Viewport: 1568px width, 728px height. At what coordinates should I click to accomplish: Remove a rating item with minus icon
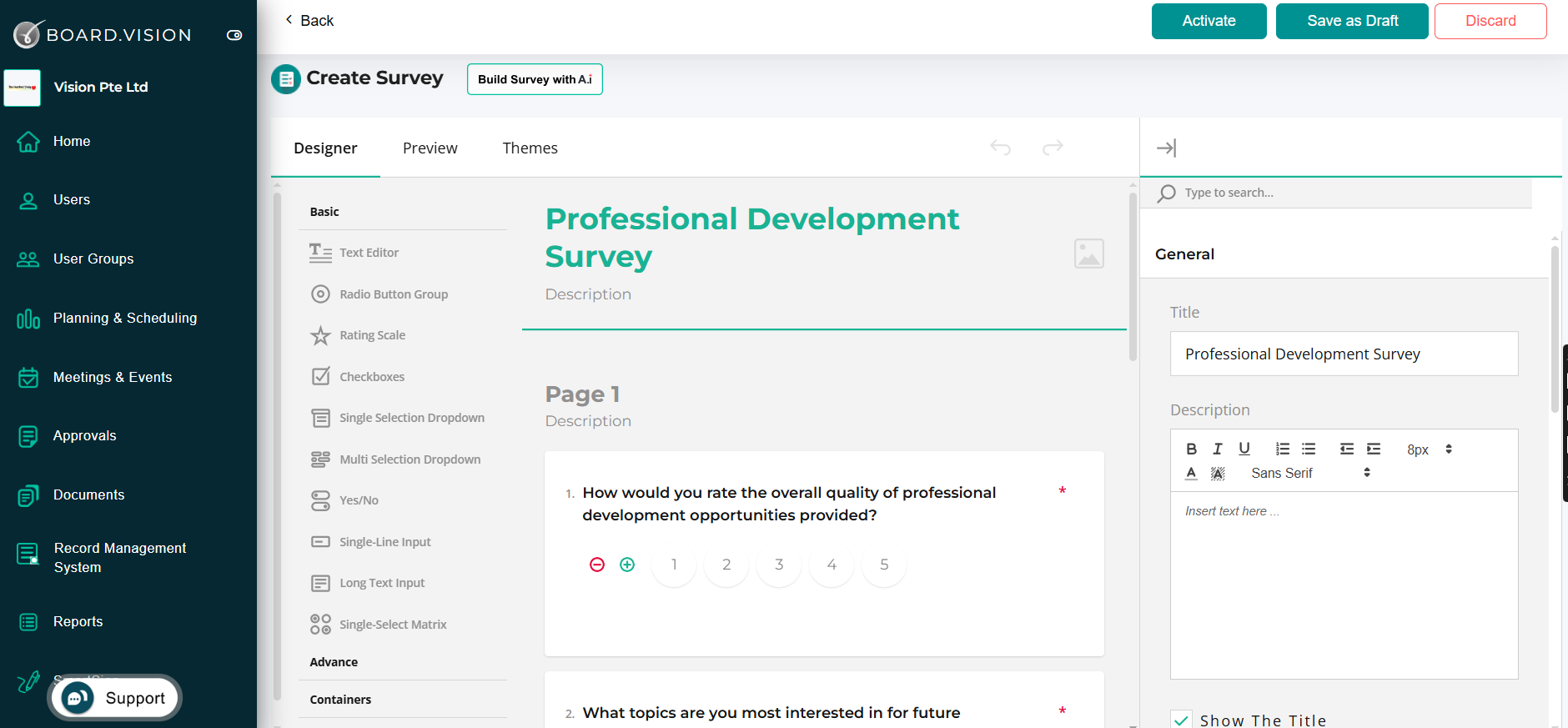tap(597, 565)
